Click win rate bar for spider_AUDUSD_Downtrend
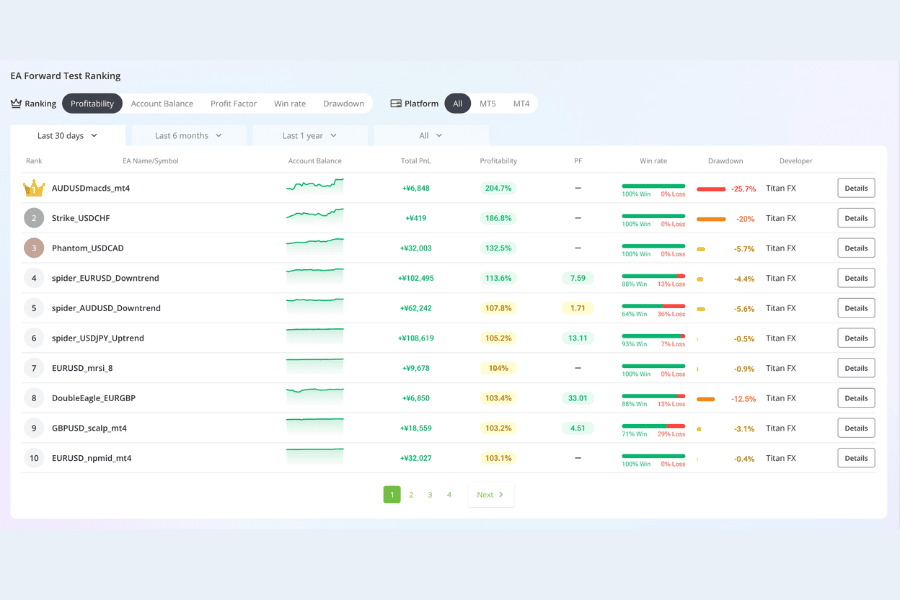 click(x=653, y=306)
